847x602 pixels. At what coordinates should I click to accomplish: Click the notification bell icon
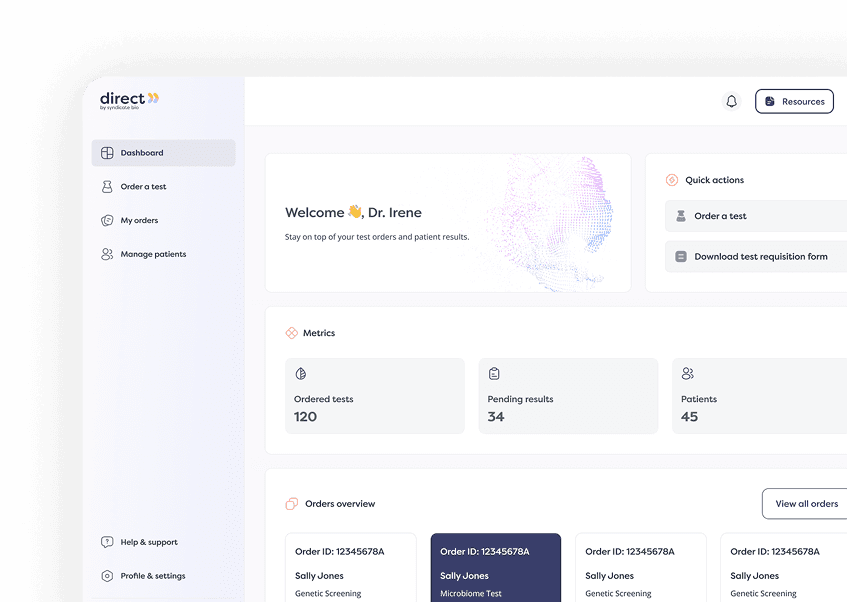(x=731, y=101)
